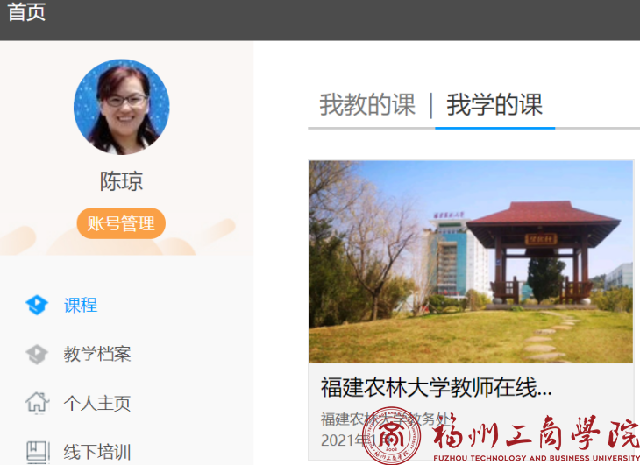
Task: Click the blue 课程 sidebar icon
Action: pos(37,305)
